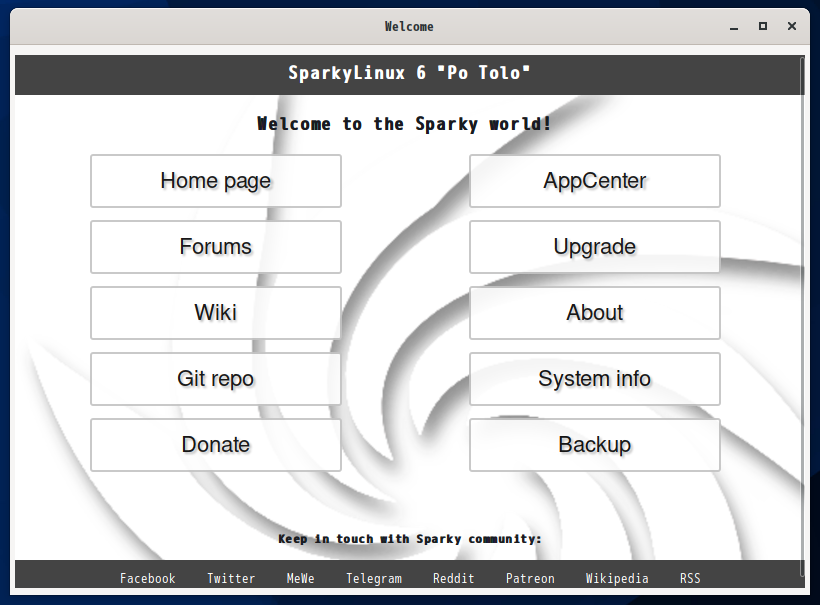Image resolution: width=820 pixels, height=605 pixels.
Task: Click the Forums button
Action: tap(215, 247)
